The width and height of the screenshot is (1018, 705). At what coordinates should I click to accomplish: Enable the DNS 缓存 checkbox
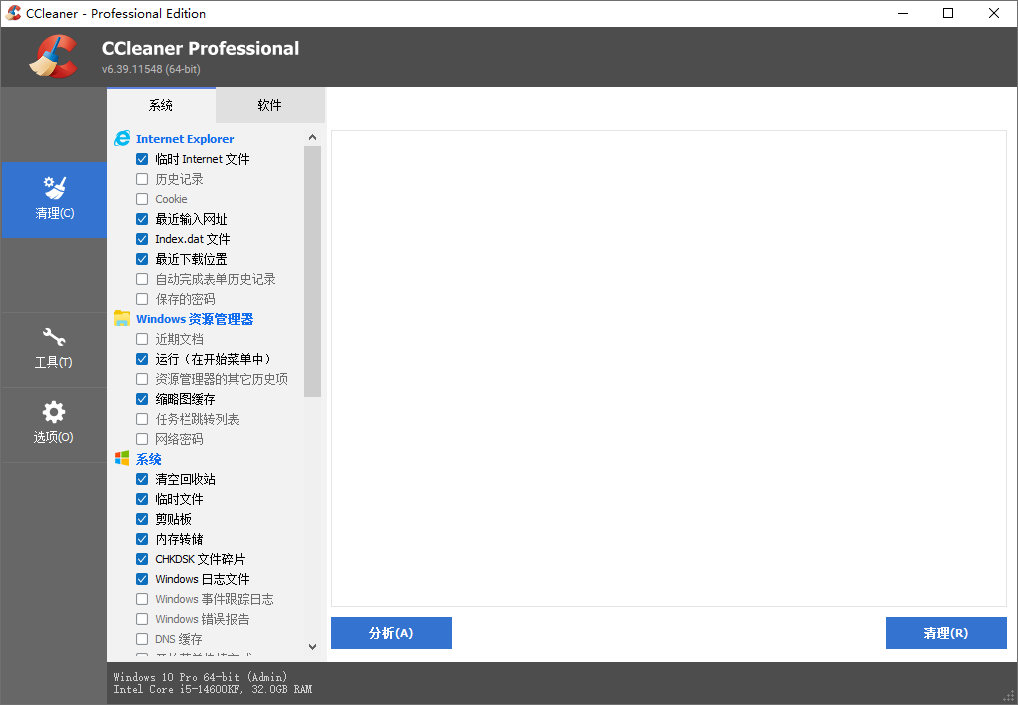(140, 638)
